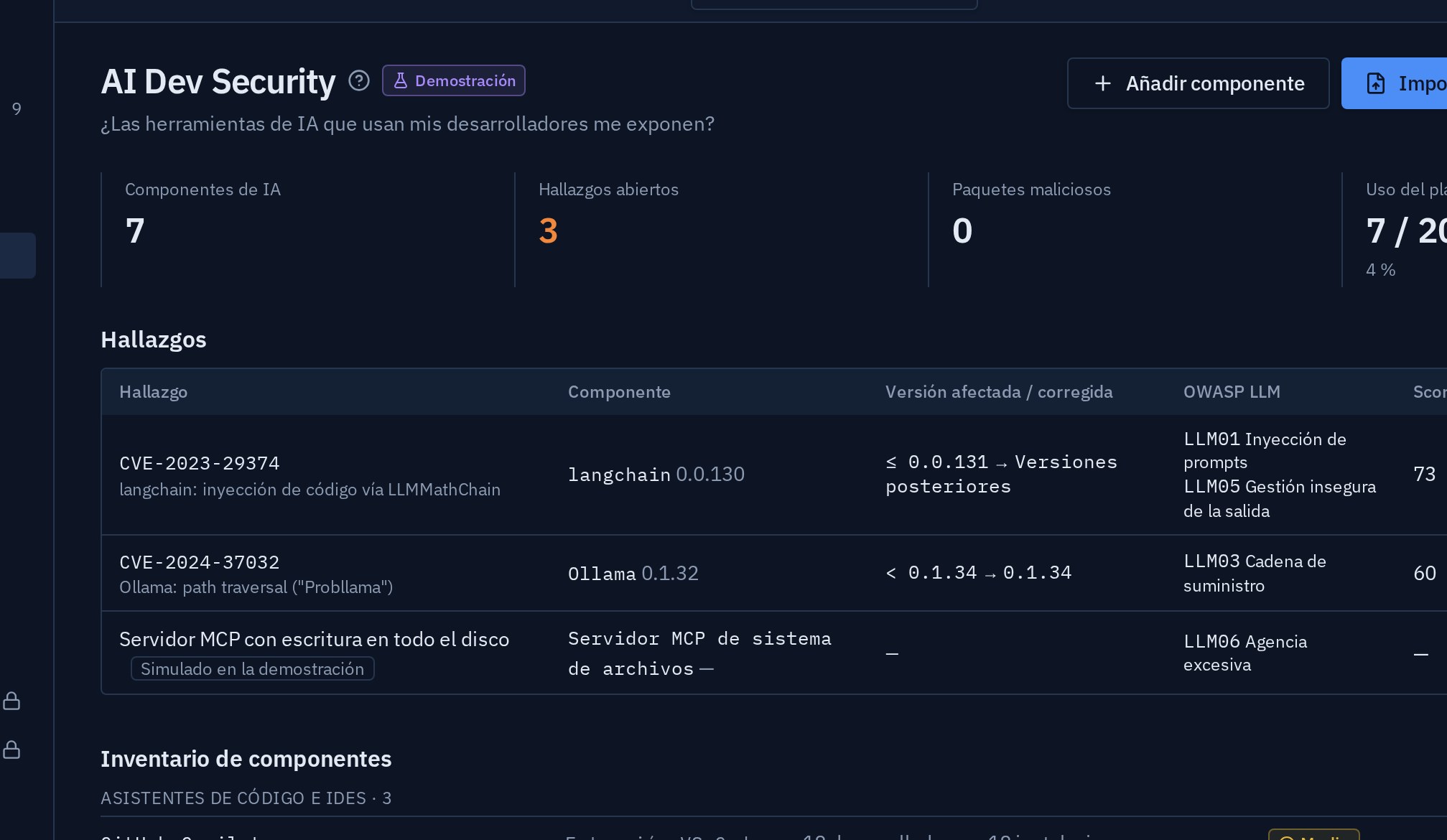Click the '4 %' plan usage value

pos(1380,270)
